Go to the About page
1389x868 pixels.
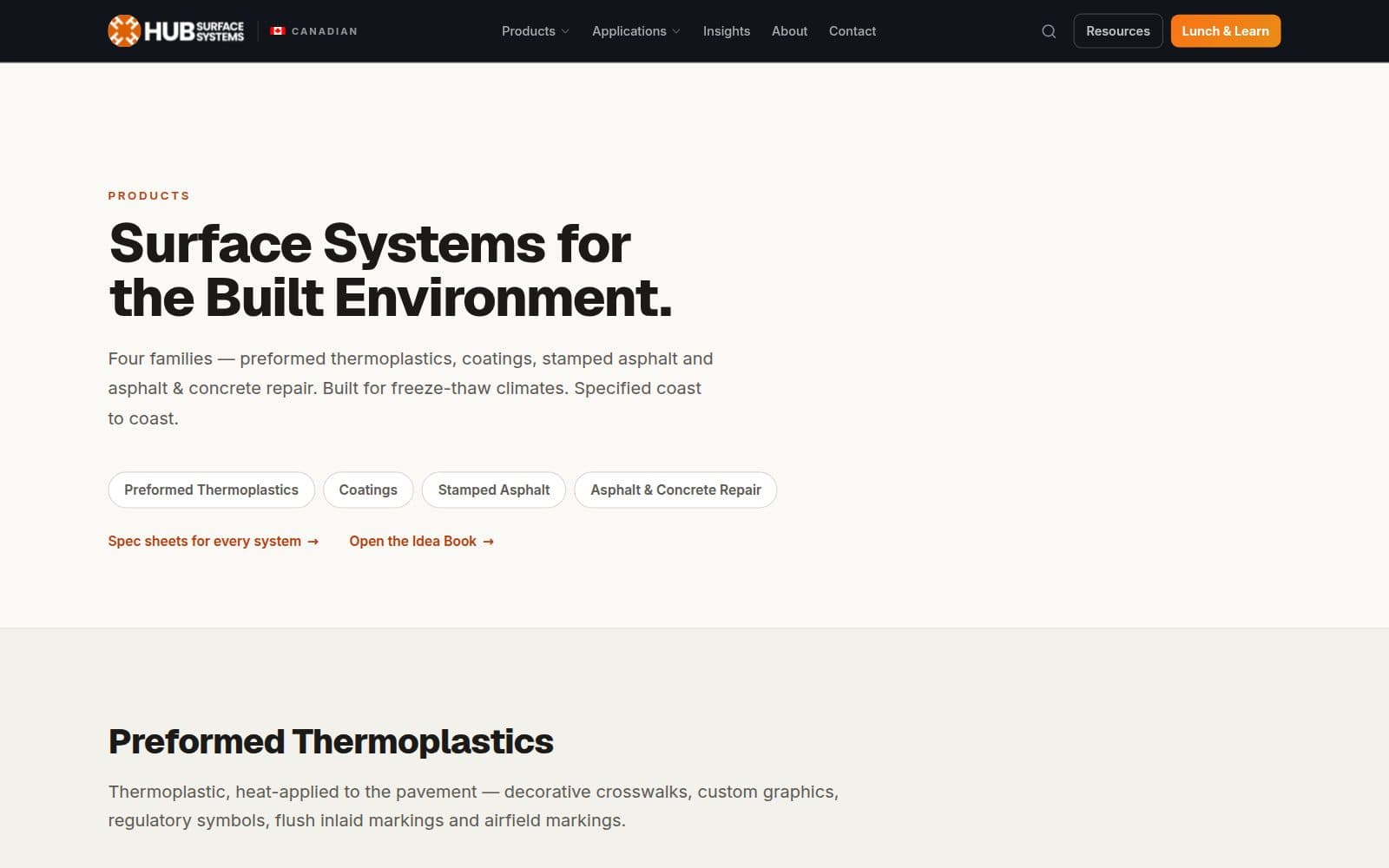[x=789, y=31]
